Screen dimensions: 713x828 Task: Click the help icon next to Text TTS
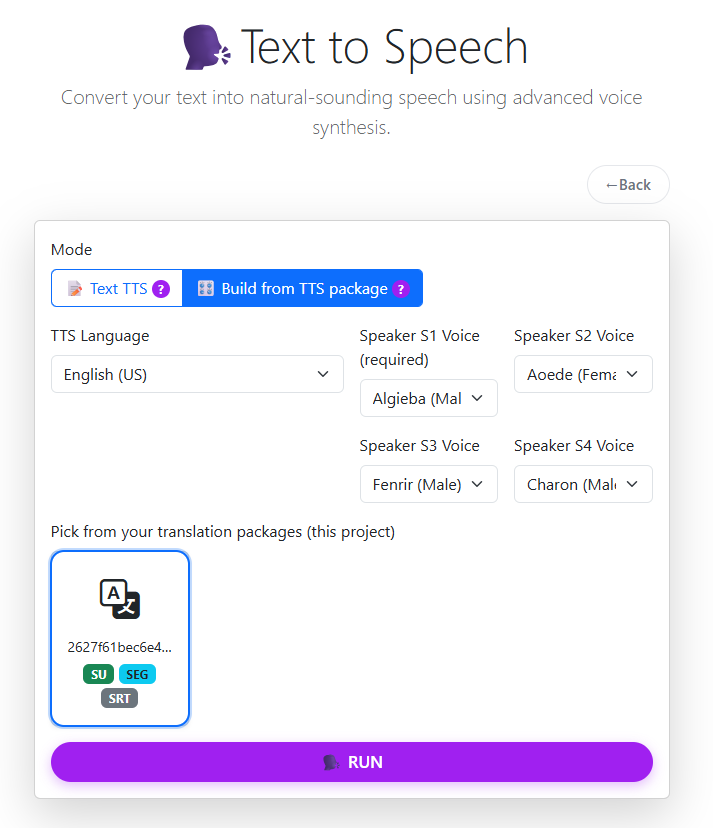point(160,288)
